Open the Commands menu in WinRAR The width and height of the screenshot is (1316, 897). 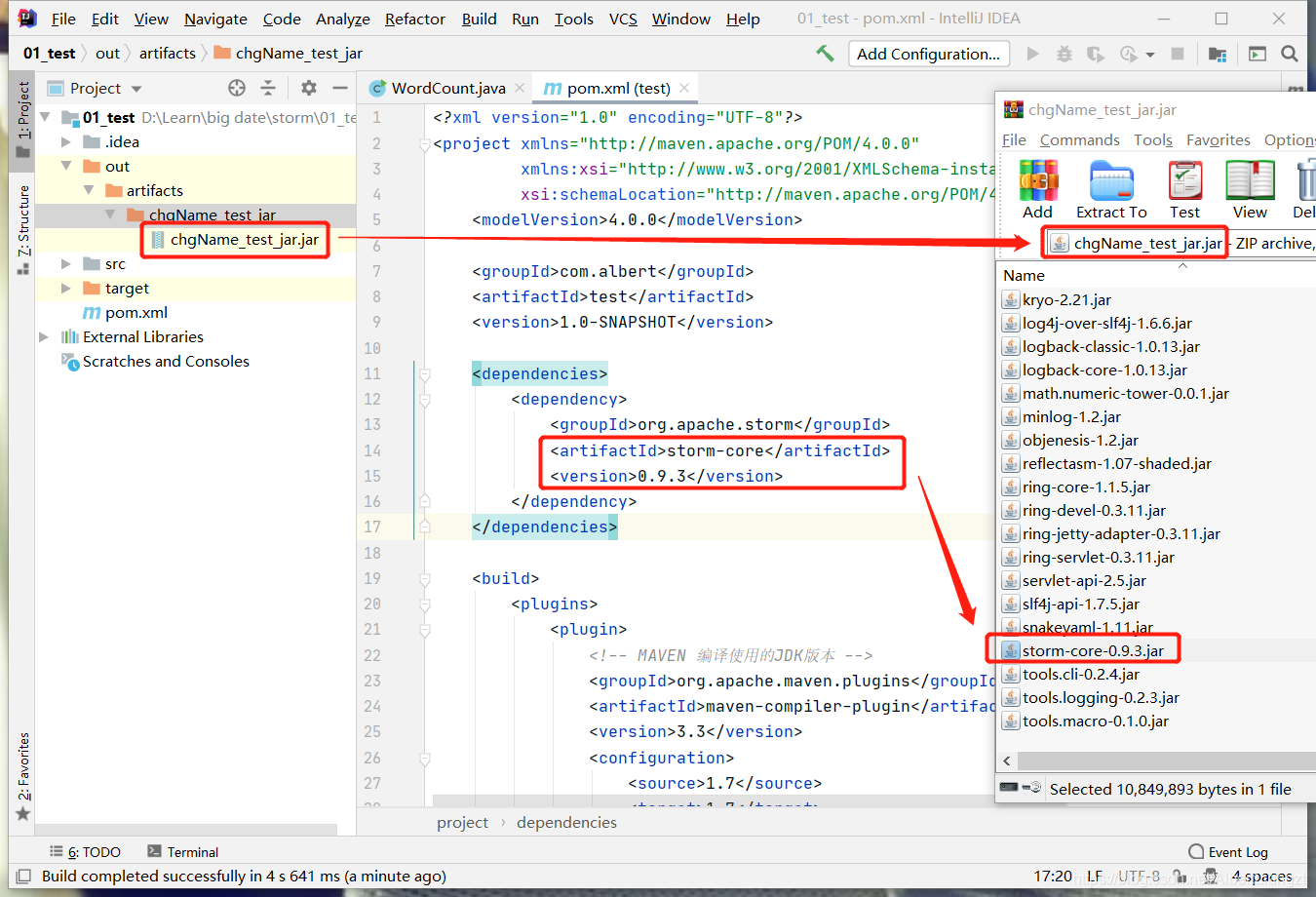[x=1080, y=139]
